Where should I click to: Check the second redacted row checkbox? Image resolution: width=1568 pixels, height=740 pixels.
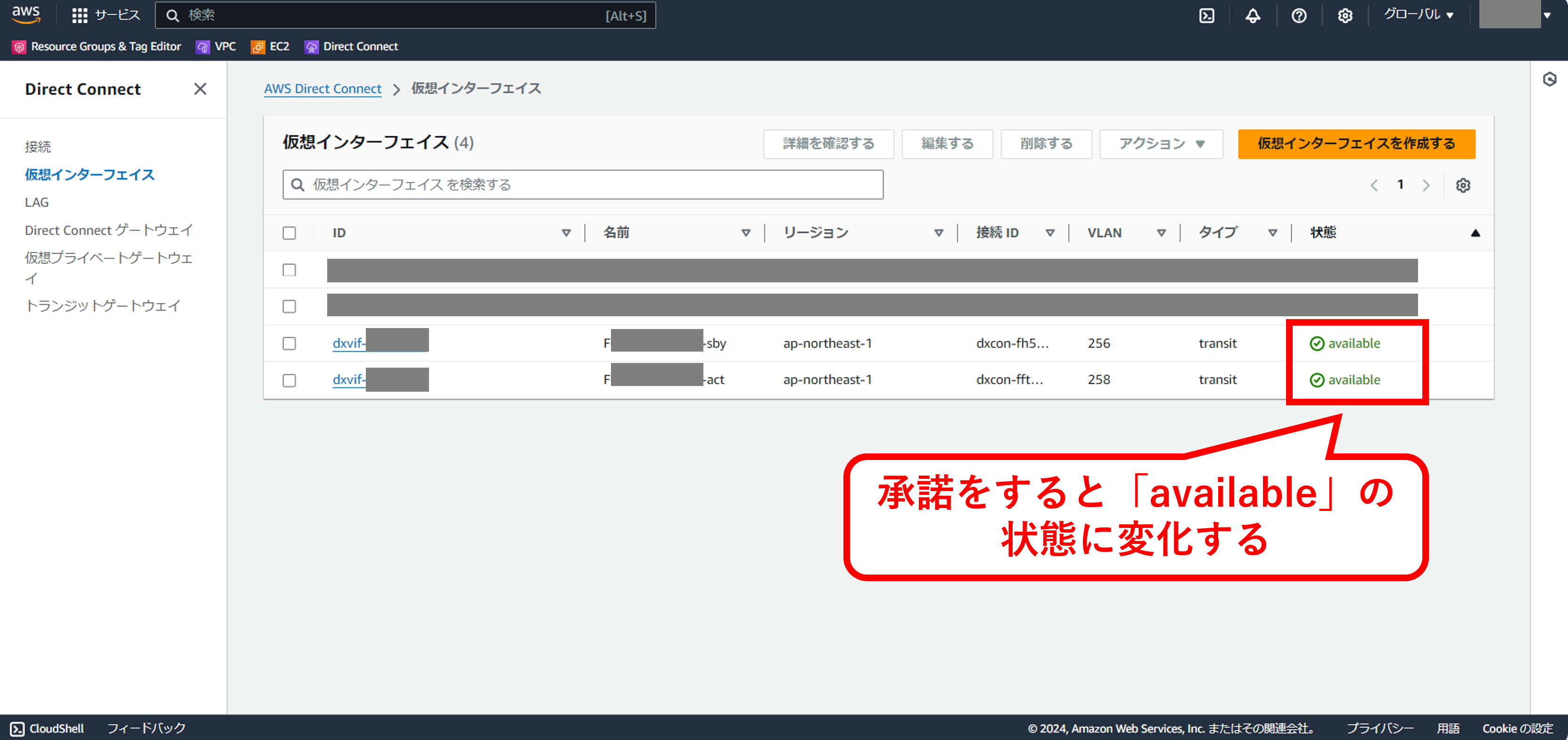pyautogui.click(x=289, y=306)
